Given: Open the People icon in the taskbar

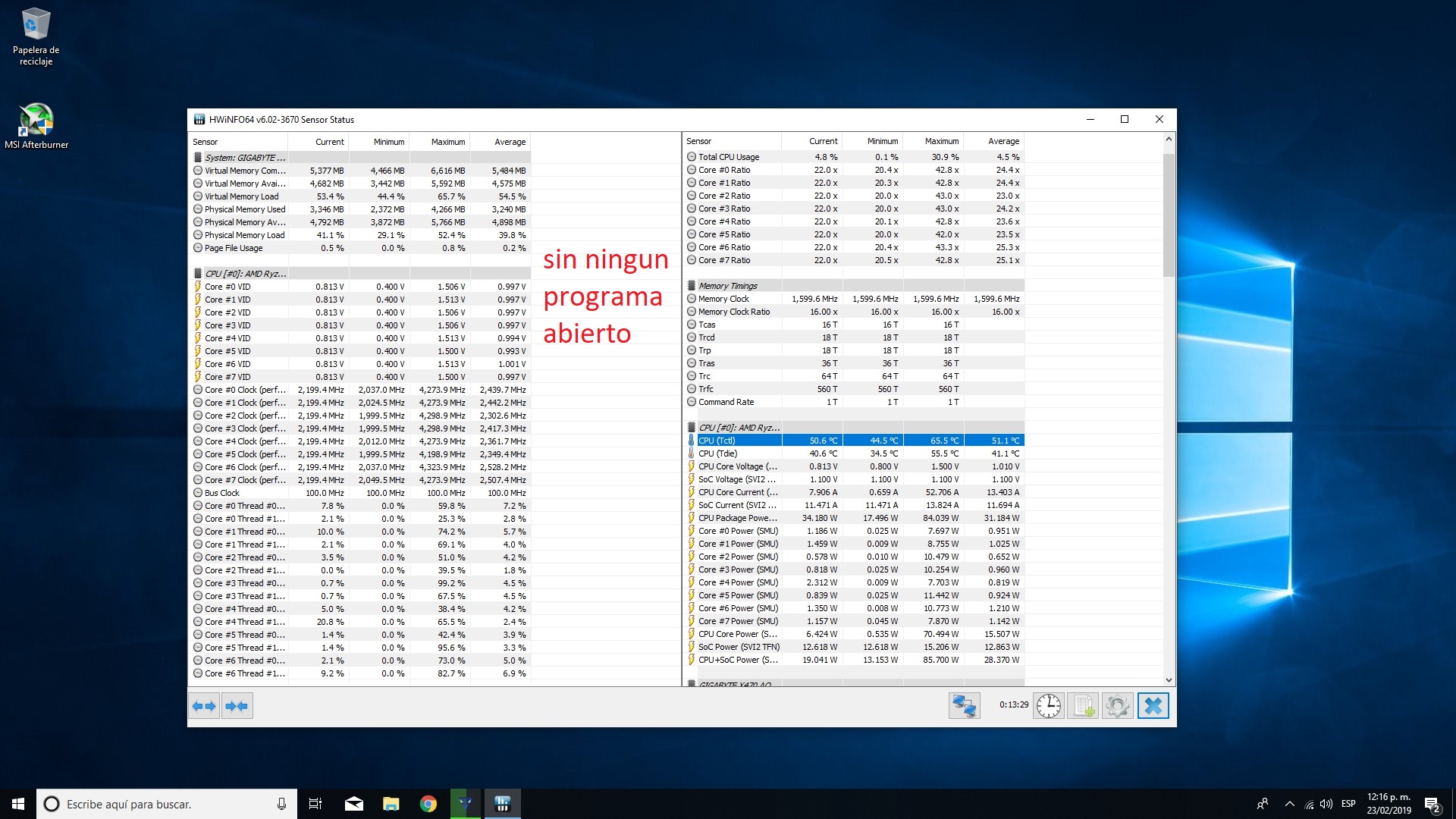Looking at the screenshot, I should coord(1263,804).
